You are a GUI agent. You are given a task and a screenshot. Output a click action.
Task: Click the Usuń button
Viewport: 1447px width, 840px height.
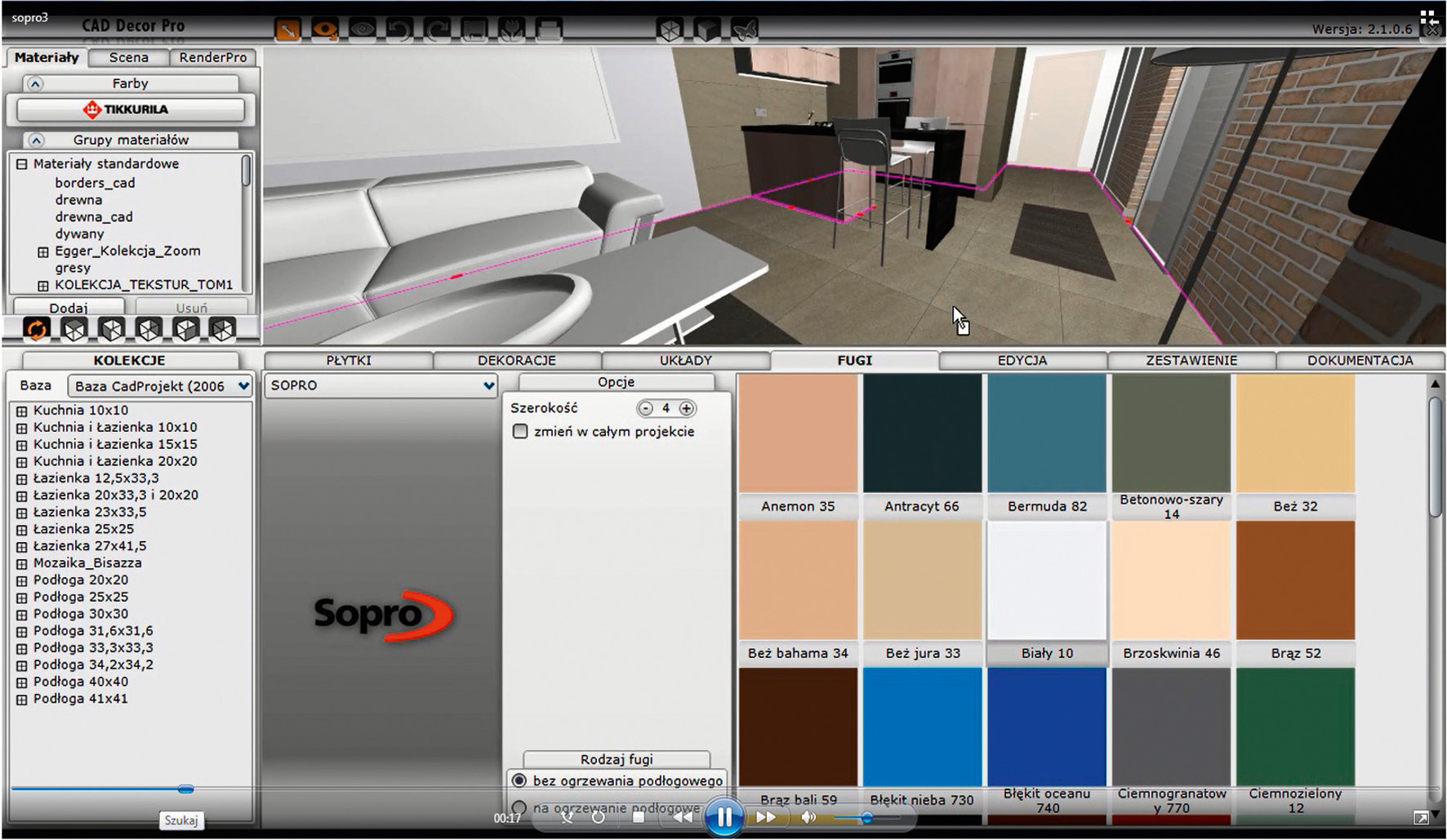tap(192, 308)
